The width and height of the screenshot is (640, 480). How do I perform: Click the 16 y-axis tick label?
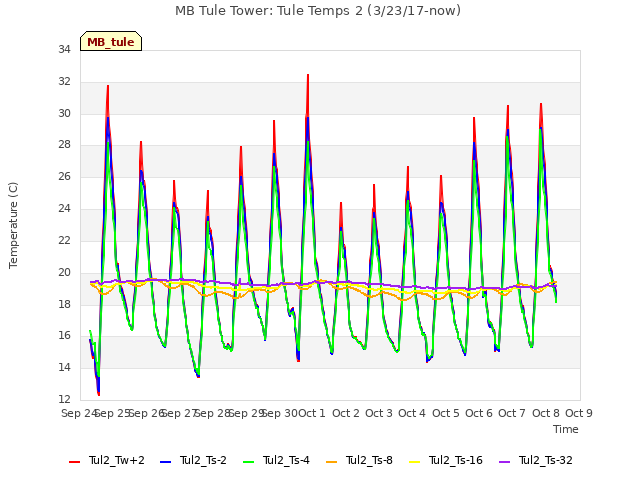[64, 336]
